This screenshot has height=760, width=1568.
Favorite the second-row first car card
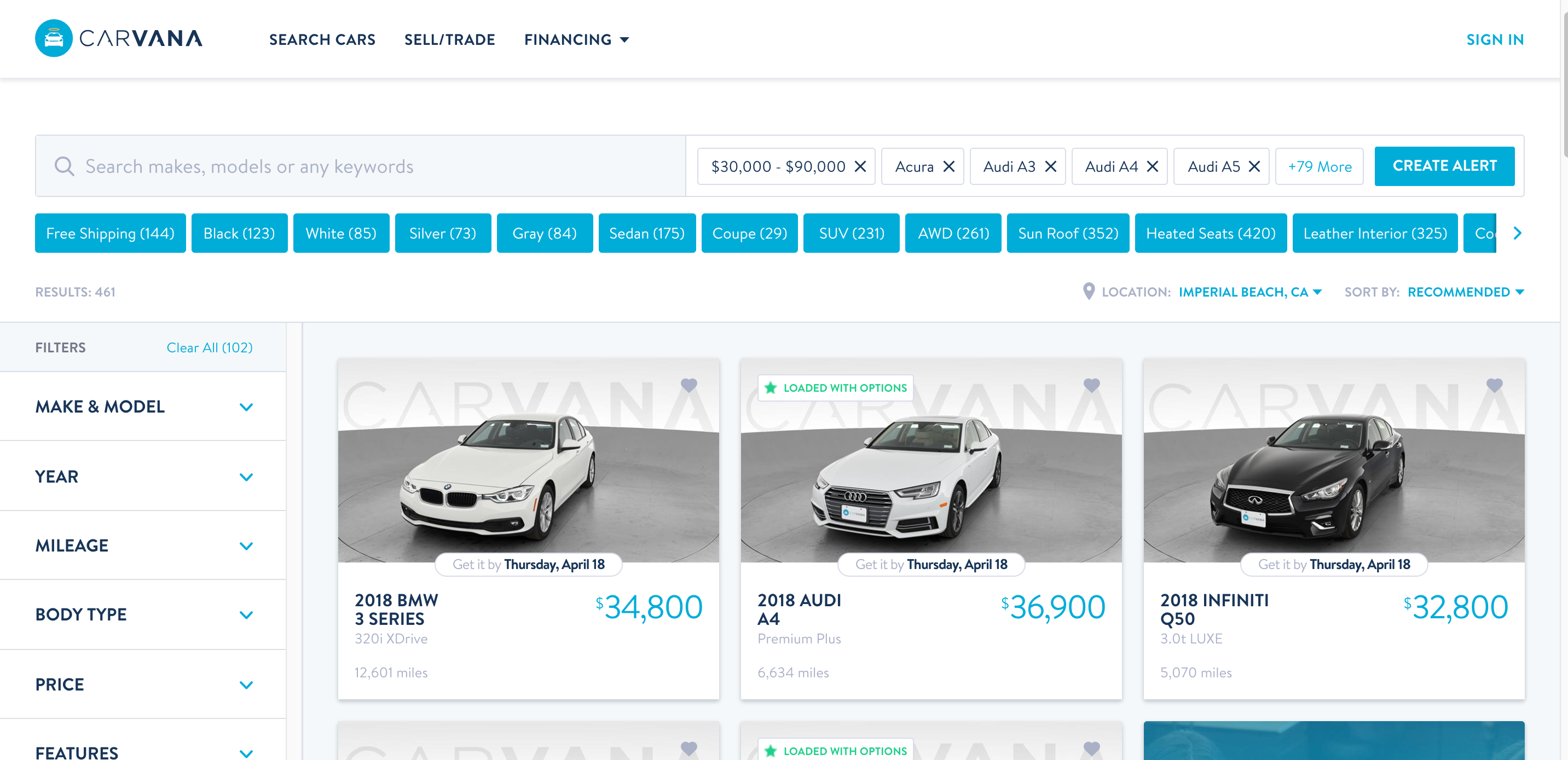[689, 749]
